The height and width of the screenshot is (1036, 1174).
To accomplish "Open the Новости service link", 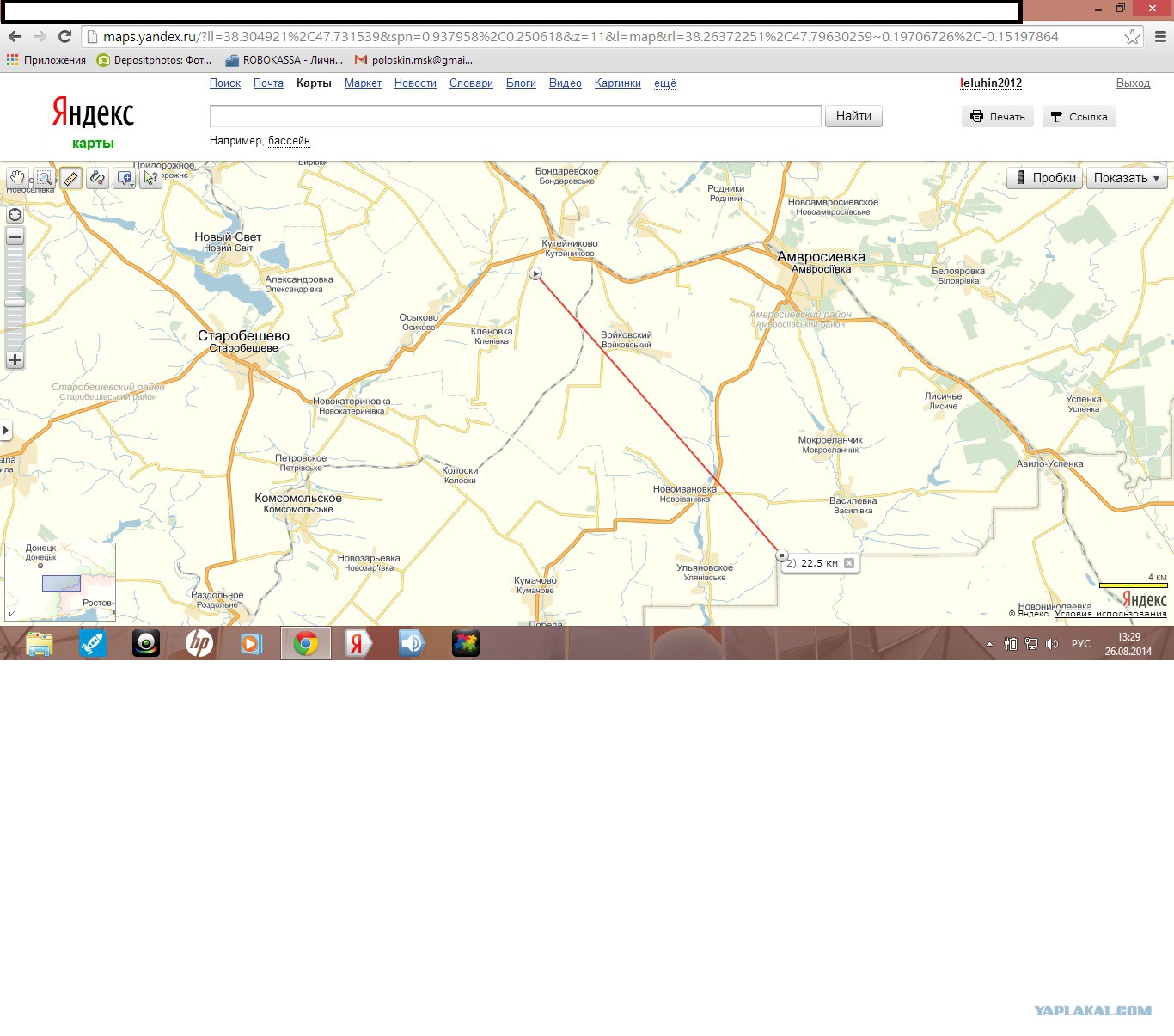I will click(415, 83).
